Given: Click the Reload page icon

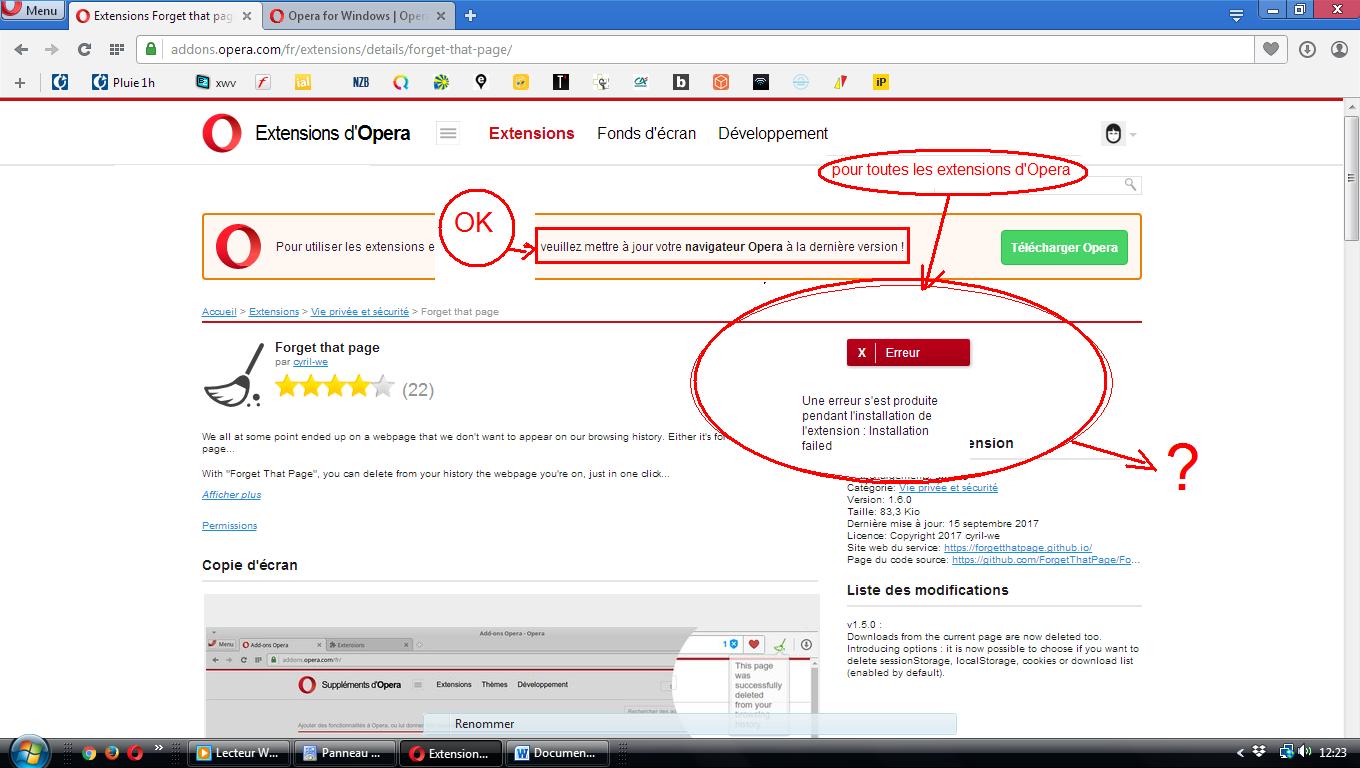Looking at the screenshot, I should tap(85, 50).
